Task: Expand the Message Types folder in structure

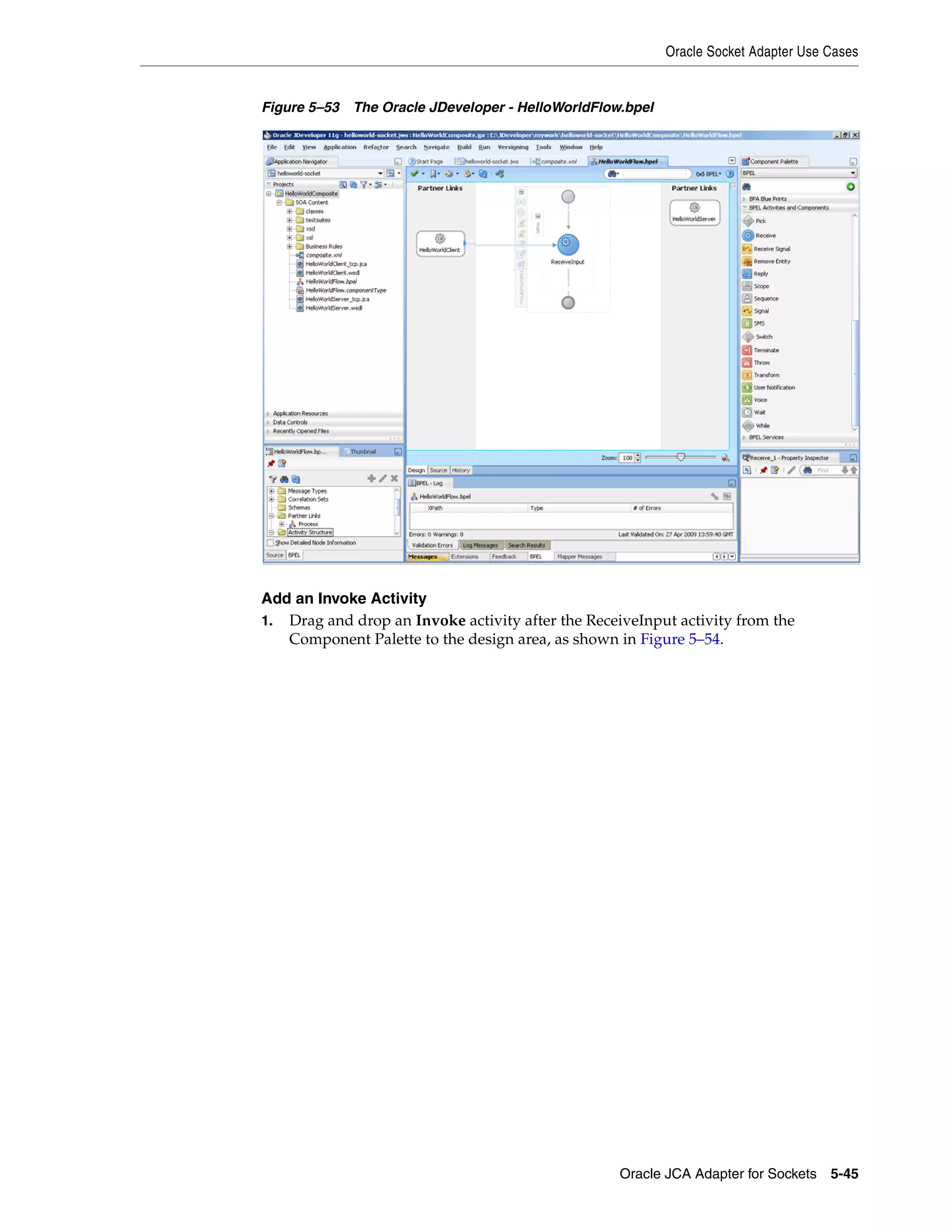Action: [271, 491]
